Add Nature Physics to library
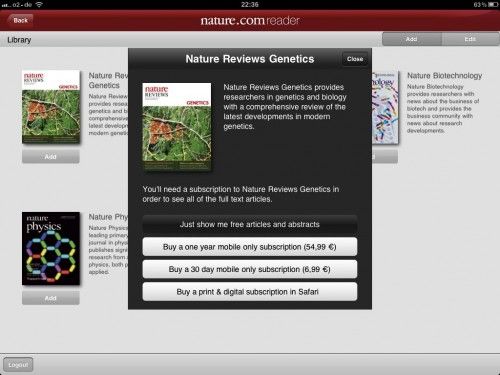 click(x=51, y=298)
